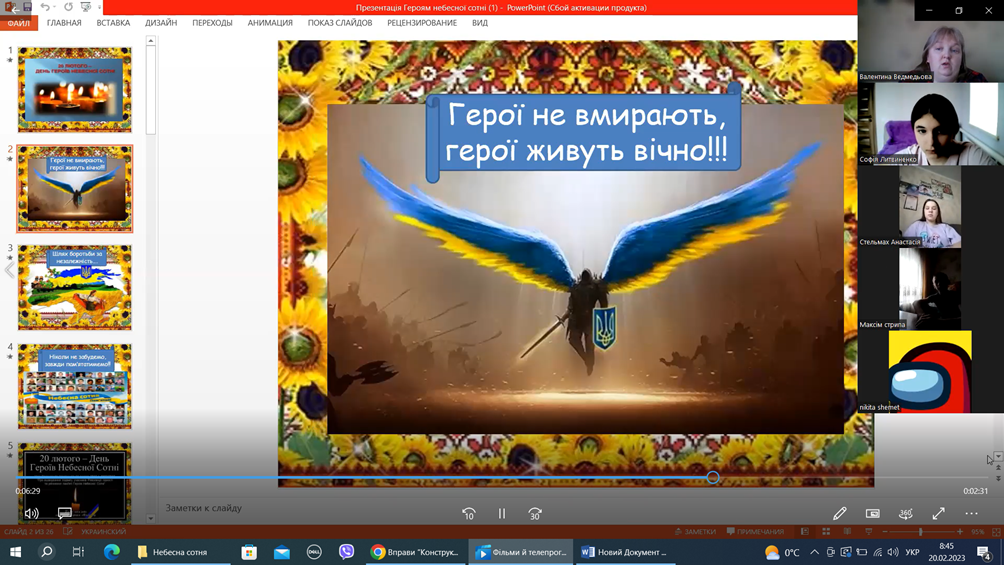Click the spell check status bar icon

[x=67, y=532]
